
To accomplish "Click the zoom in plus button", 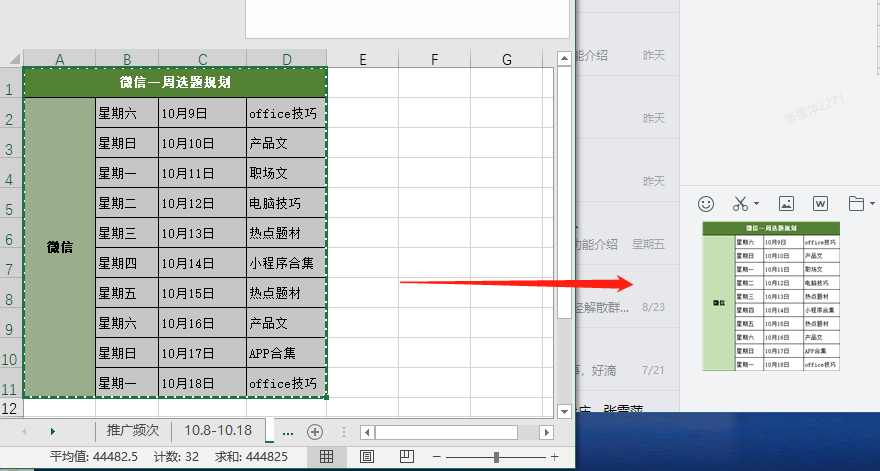I will pos(554,457).
